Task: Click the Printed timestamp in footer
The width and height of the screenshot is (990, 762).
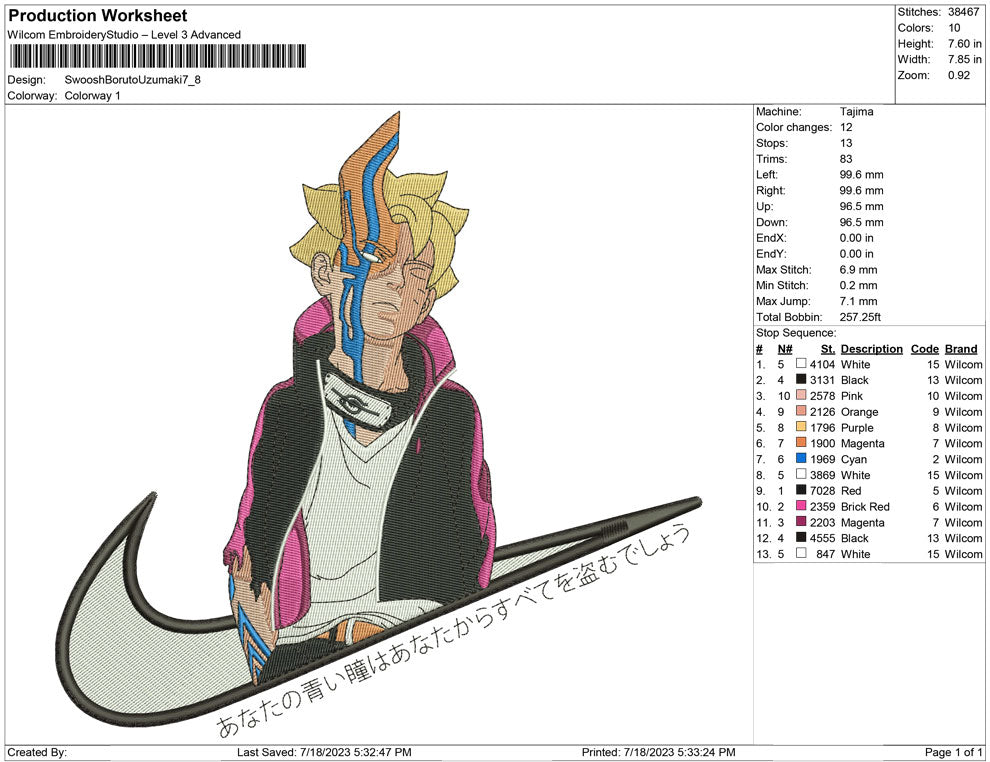Action: (x=659, y=752)
